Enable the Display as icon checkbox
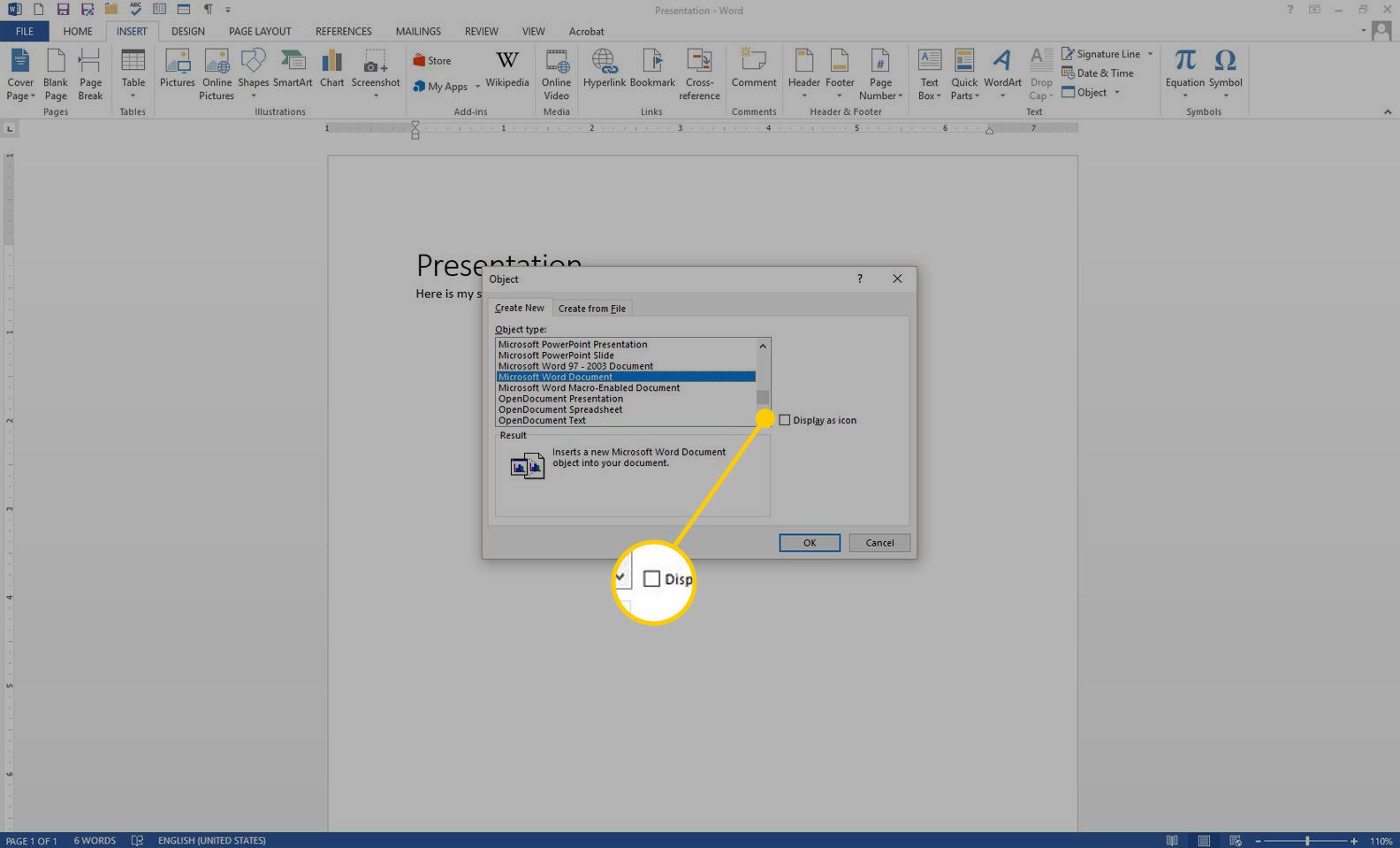Screen dimensions: 1400x848 [784, 420]
